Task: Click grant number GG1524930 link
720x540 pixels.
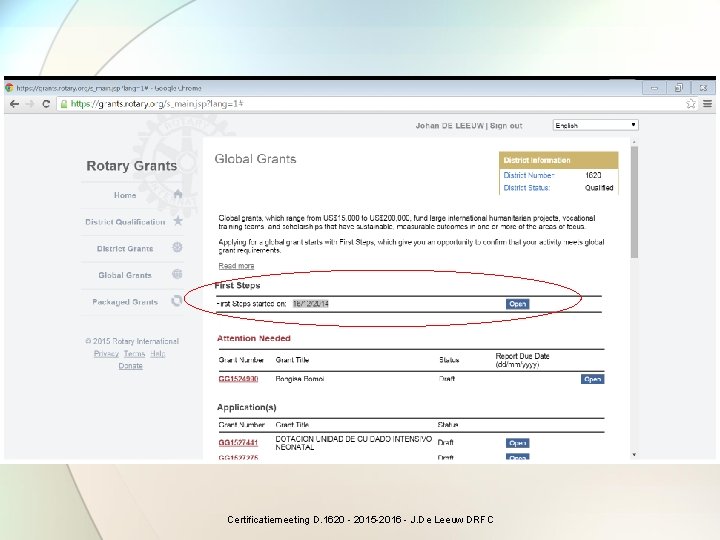Action: (238, 379)
